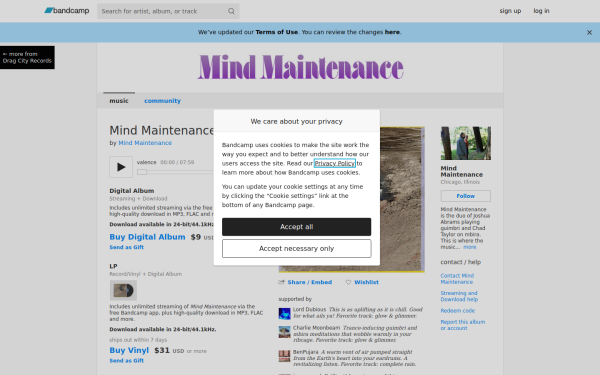Click the track progress slider handle
The height and width of the screenshot is (375, 600).
(x=142, y=172)
